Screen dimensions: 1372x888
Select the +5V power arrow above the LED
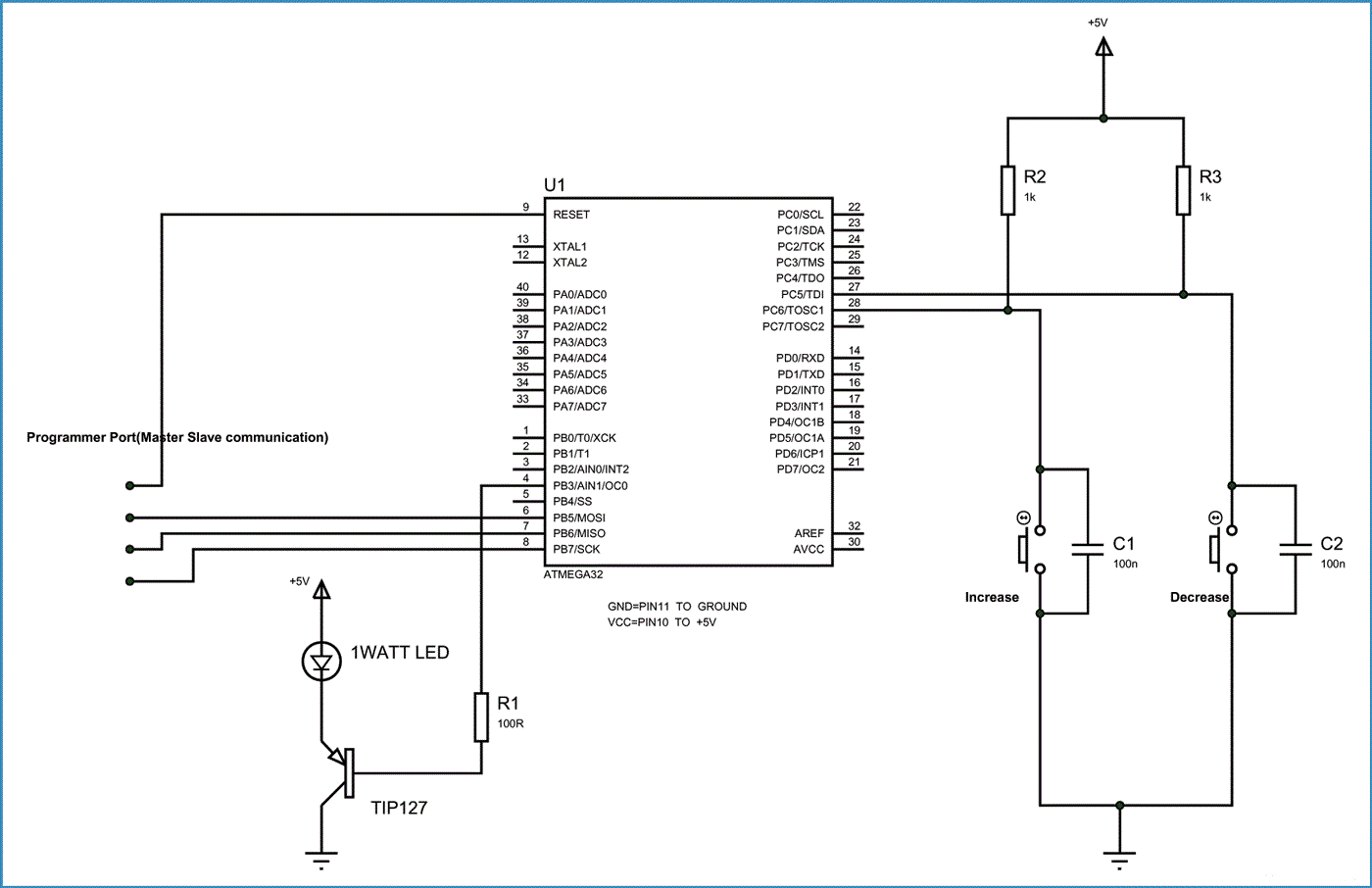[x=321, y=589]
